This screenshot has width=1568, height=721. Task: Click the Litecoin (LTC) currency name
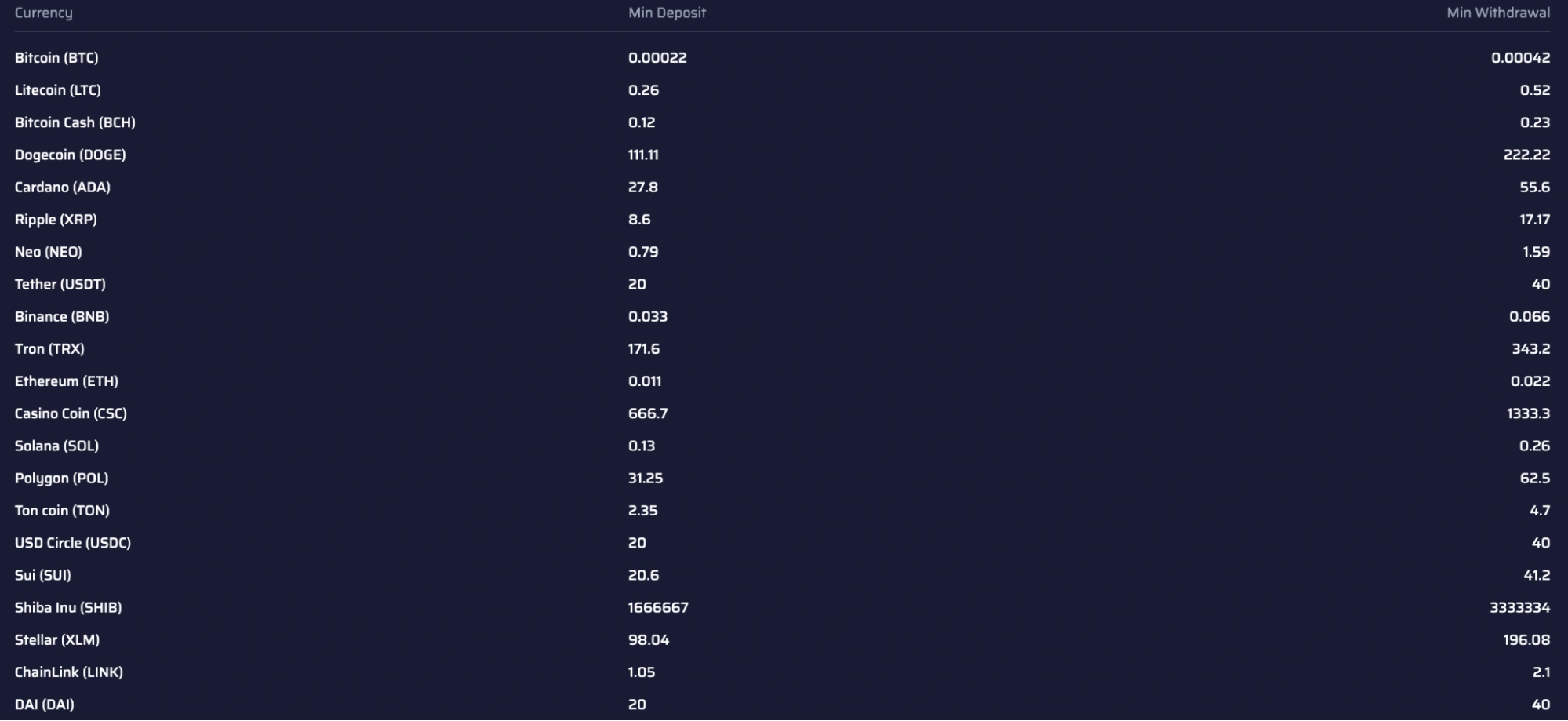58,90
